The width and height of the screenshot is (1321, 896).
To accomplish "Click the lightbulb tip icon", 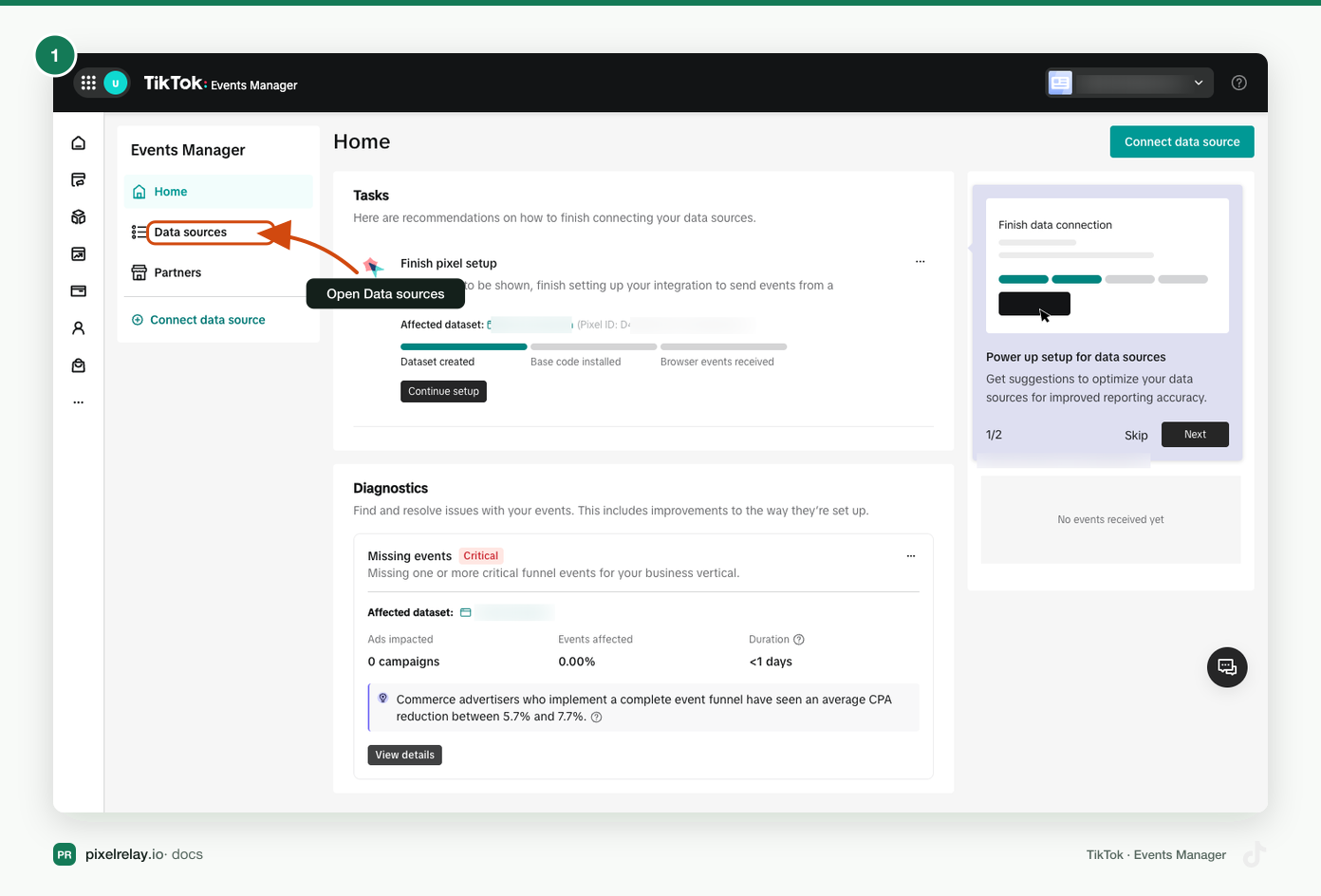I will (383, 698).
